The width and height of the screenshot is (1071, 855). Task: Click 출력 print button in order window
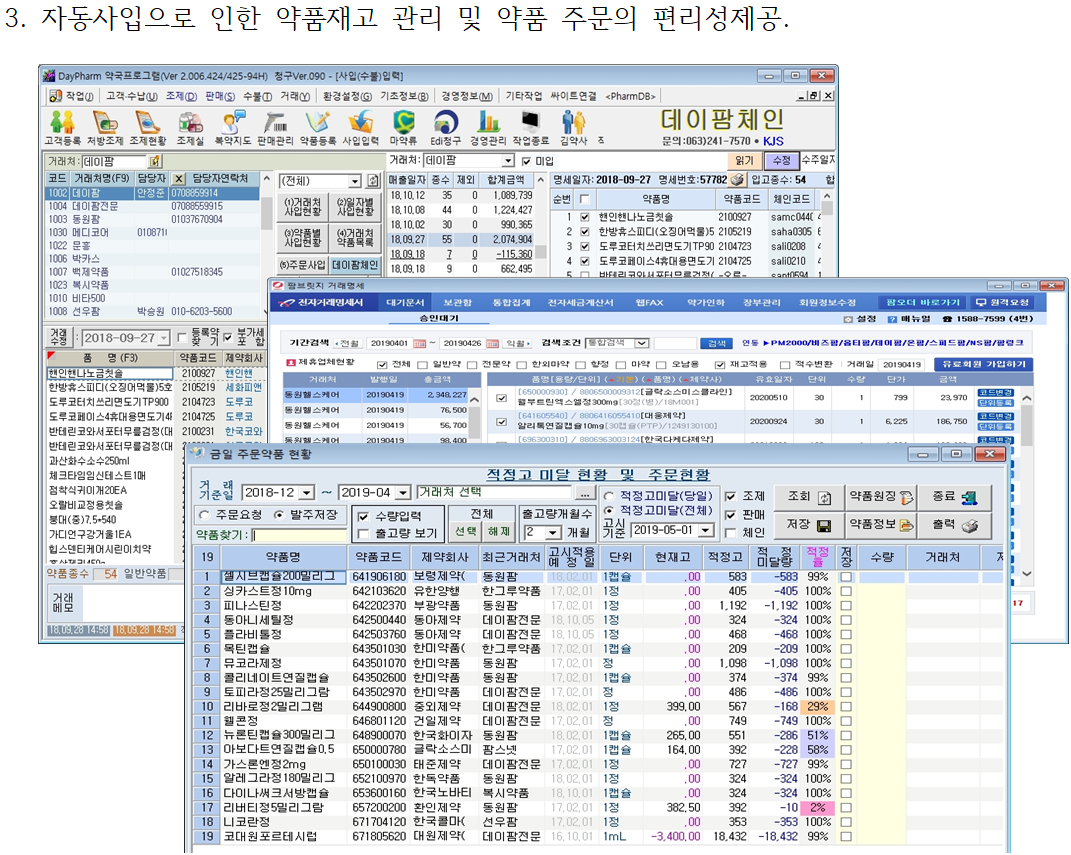pyautogui.click(x=955, y=525)
